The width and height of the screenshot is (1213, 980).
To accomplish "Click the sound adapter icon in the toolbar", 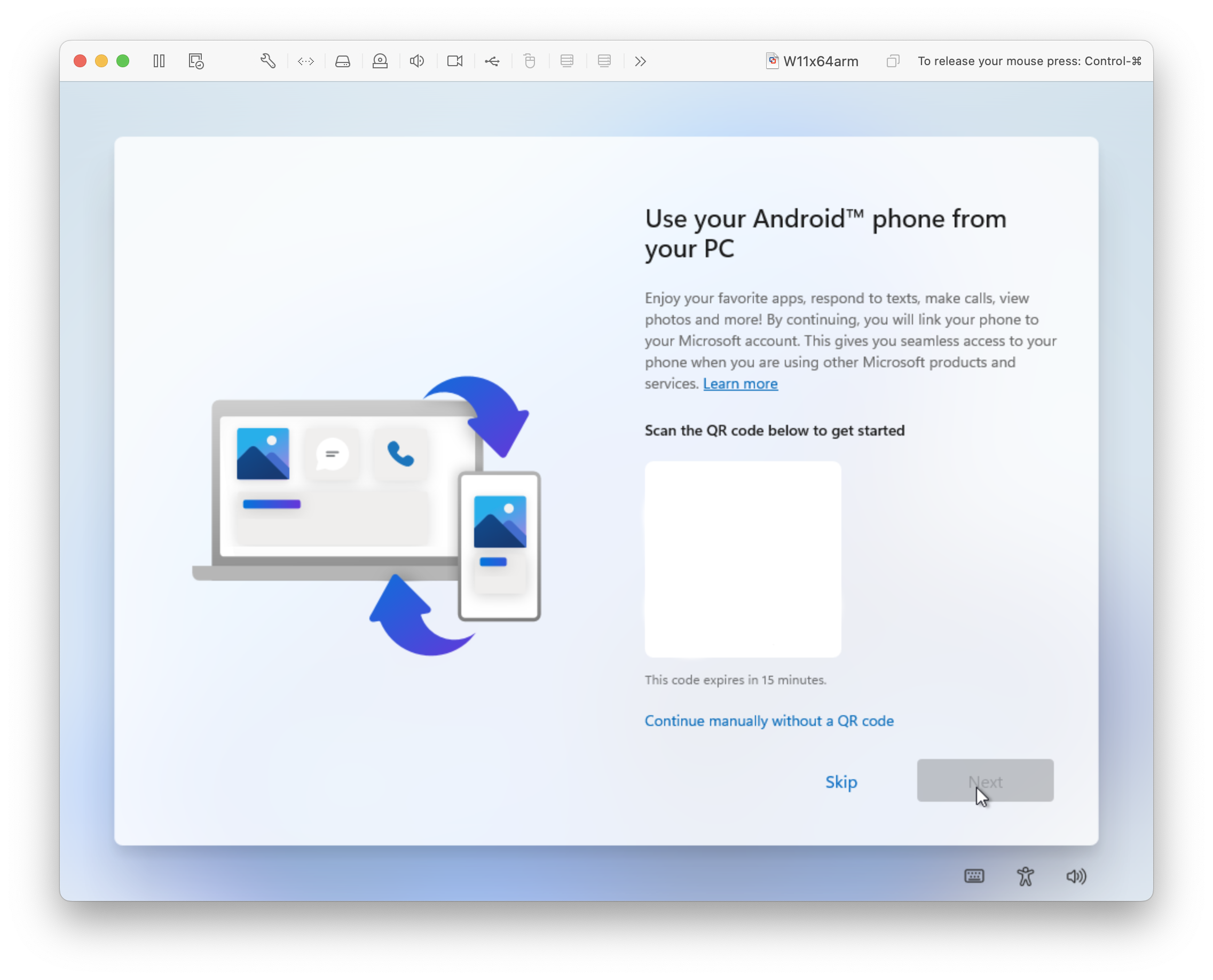I will [x=416, y=61].
